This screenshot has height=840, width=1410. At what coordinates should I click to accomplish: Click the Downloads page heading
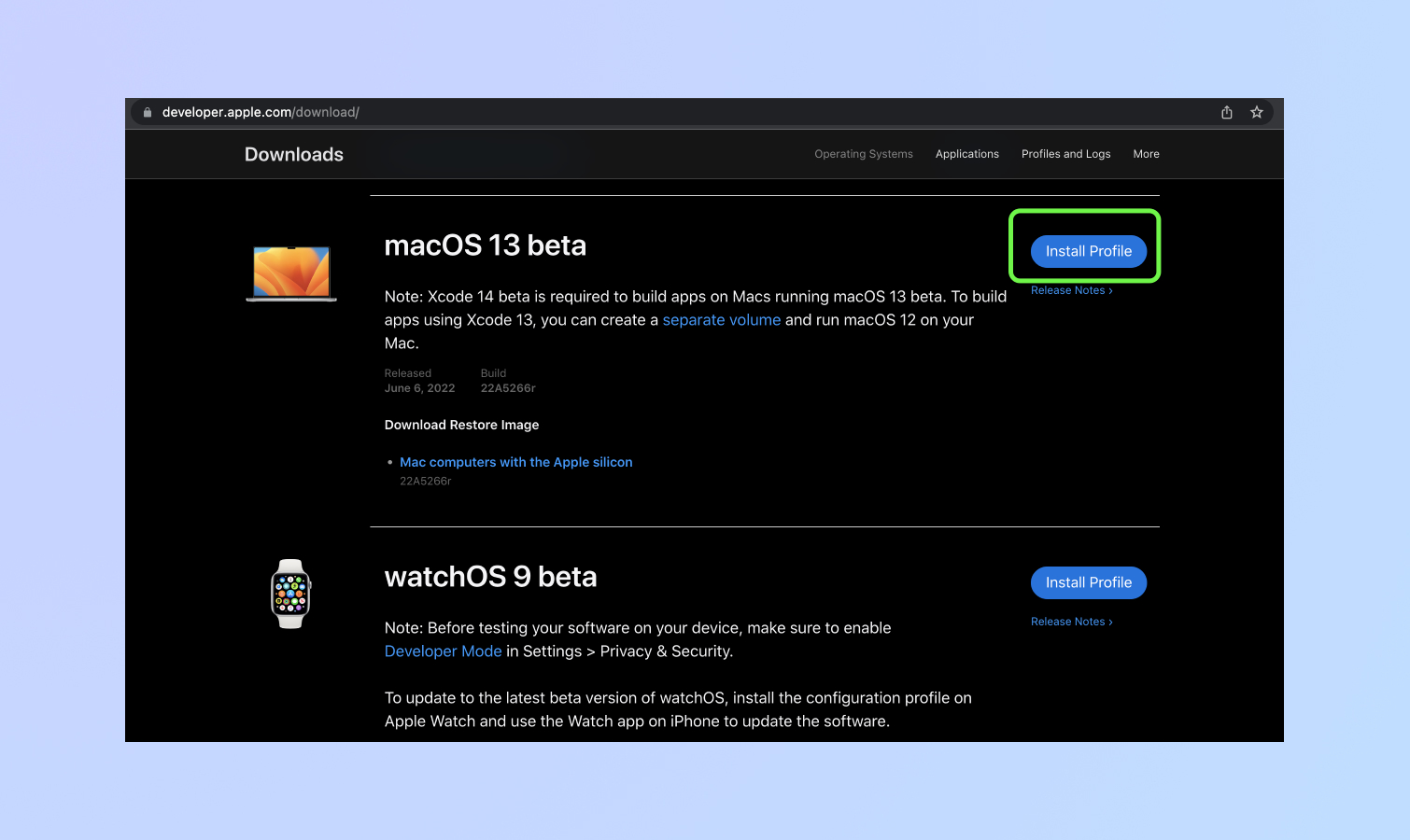coord(294,155)
